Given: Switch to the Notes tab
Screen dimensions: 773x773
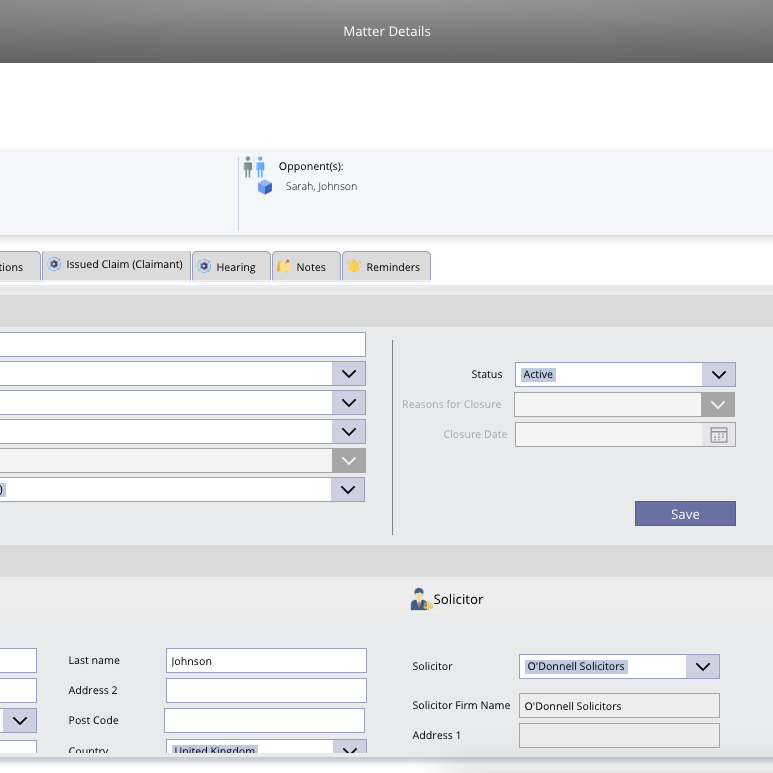Looking at the screenshot, I should (306, 266).
